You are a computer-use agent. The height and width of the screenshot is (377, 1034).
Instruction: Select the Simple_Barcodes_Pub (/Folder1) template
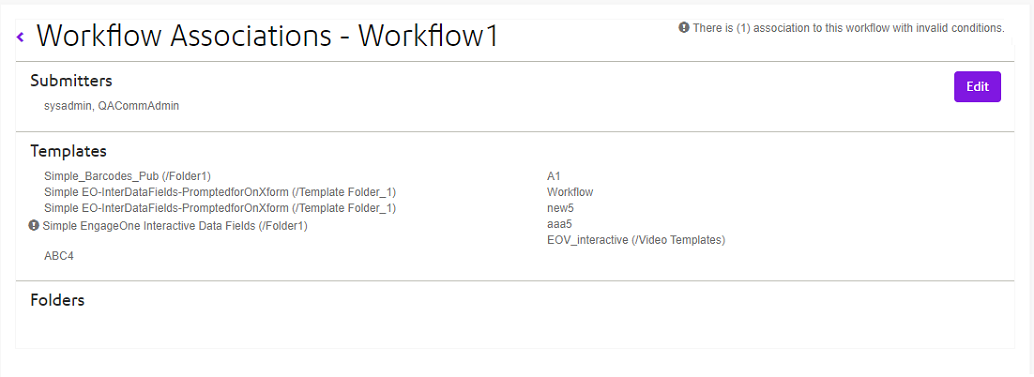(127, 176)
